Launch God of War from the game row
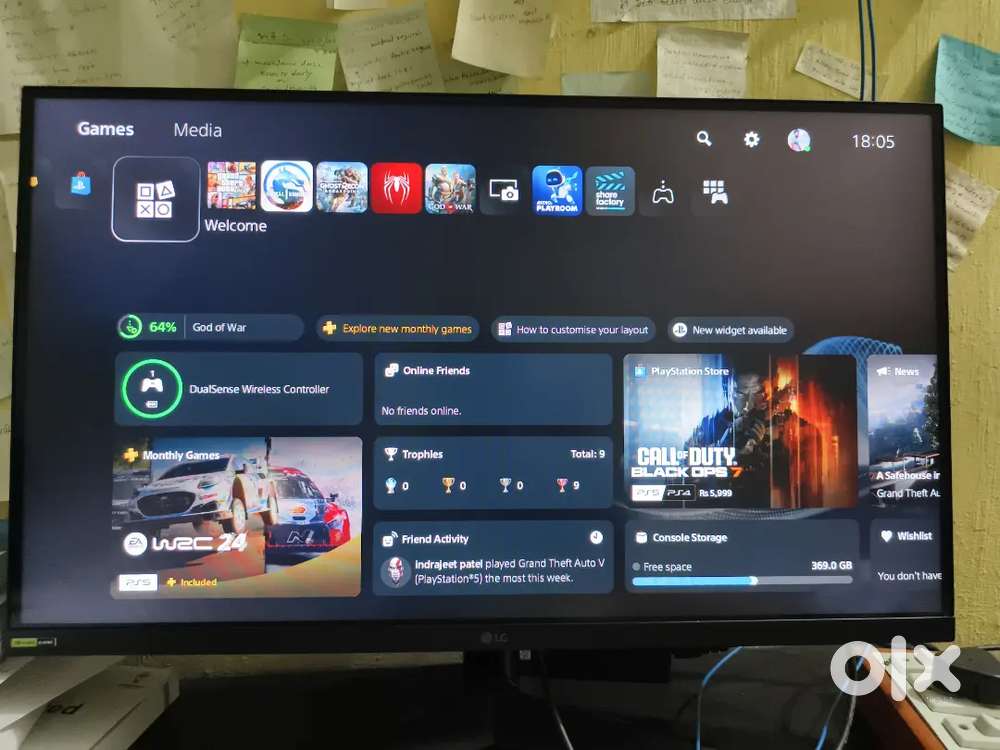Screen dimensions: 1000x750 [450, 188]
